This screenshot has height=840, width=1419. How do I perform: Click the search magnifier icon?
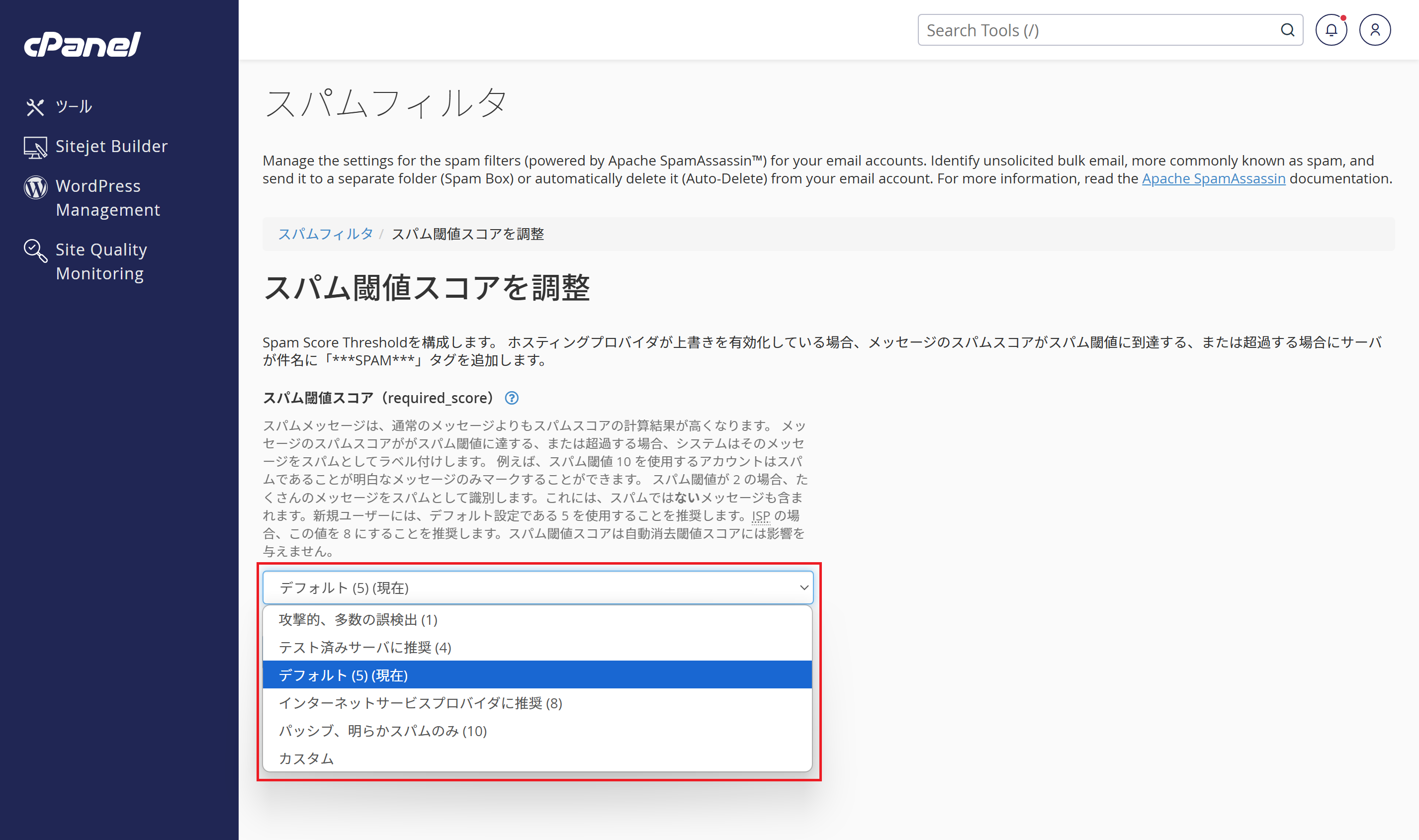[x=1287, y=30]
